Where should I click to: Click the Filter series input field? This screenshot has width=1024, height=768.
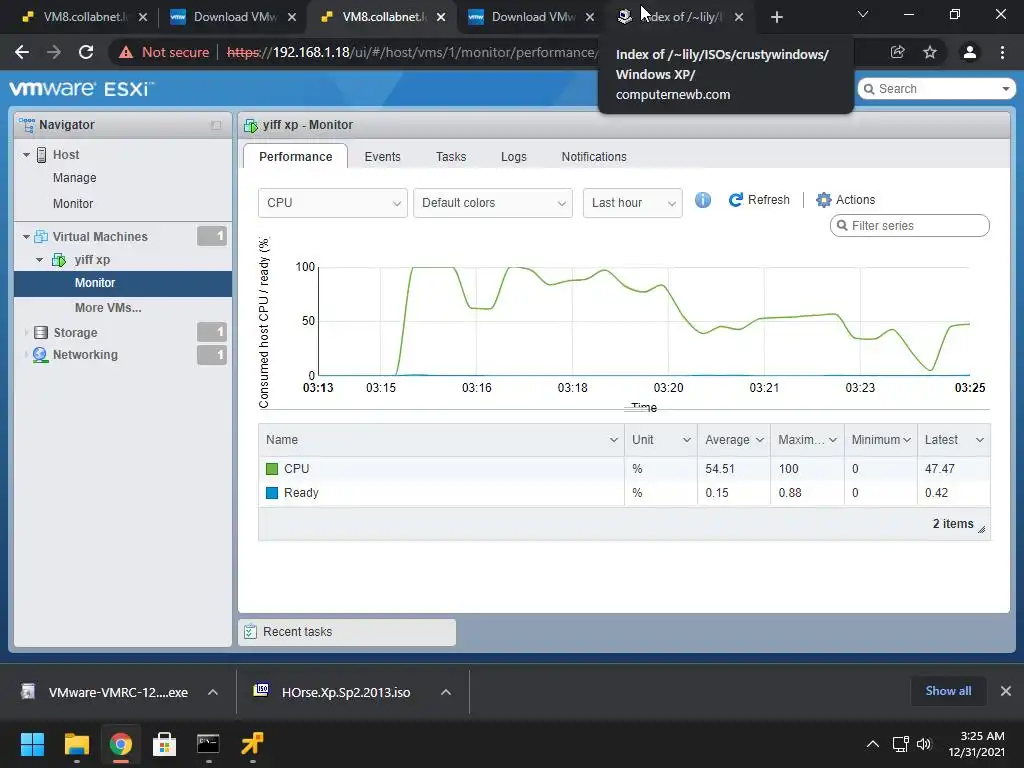pos(910,226)
